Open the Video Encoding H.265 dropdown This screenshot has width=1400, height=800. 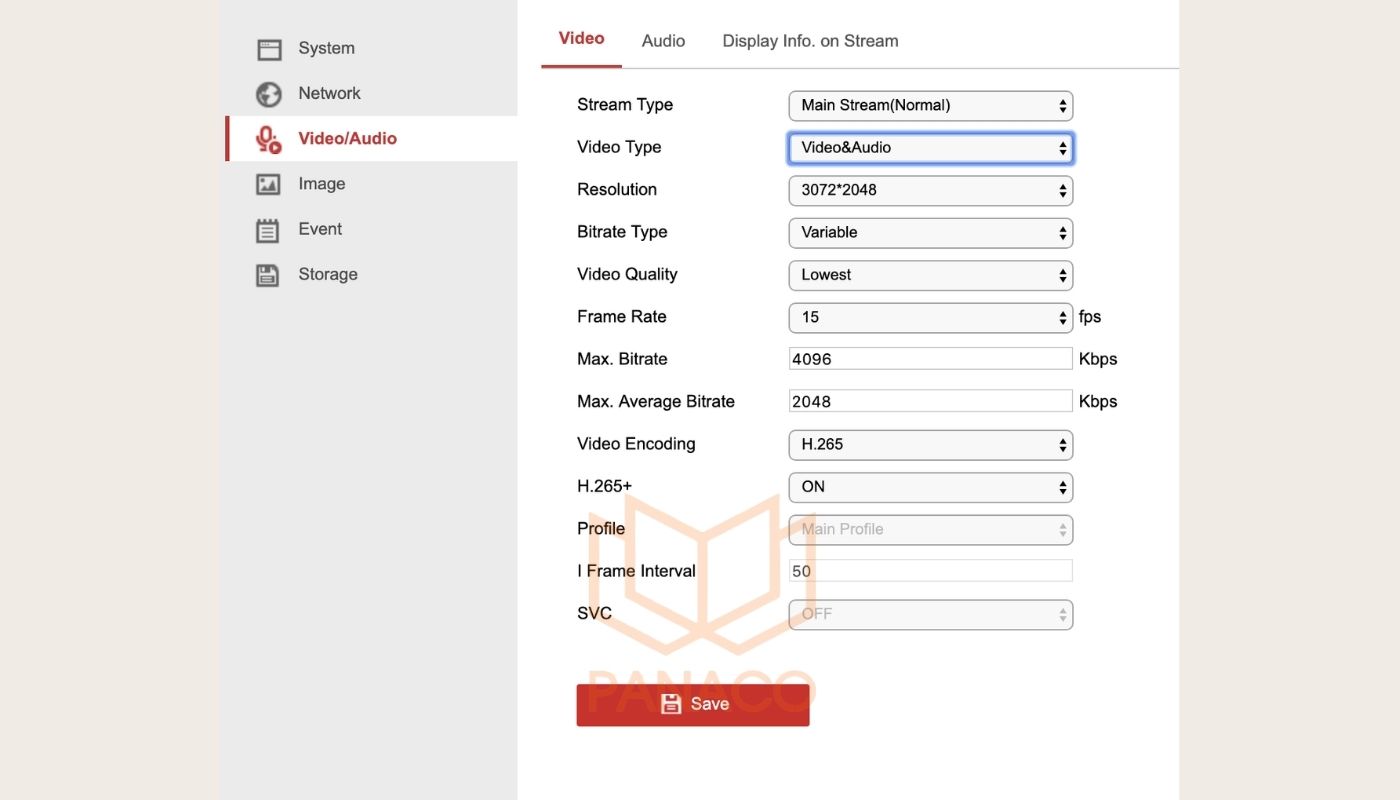[930, 445]
